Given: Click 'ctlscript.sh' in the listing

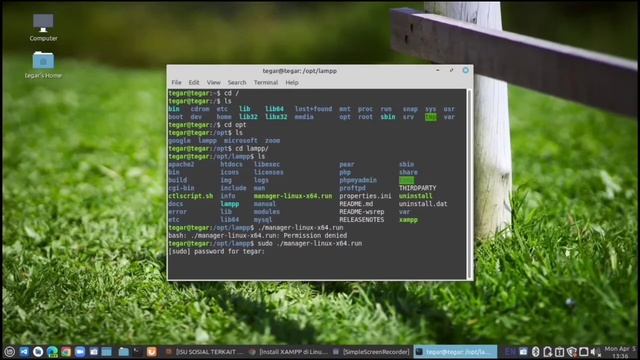Looking at the screenshot, I should (191, 196).
